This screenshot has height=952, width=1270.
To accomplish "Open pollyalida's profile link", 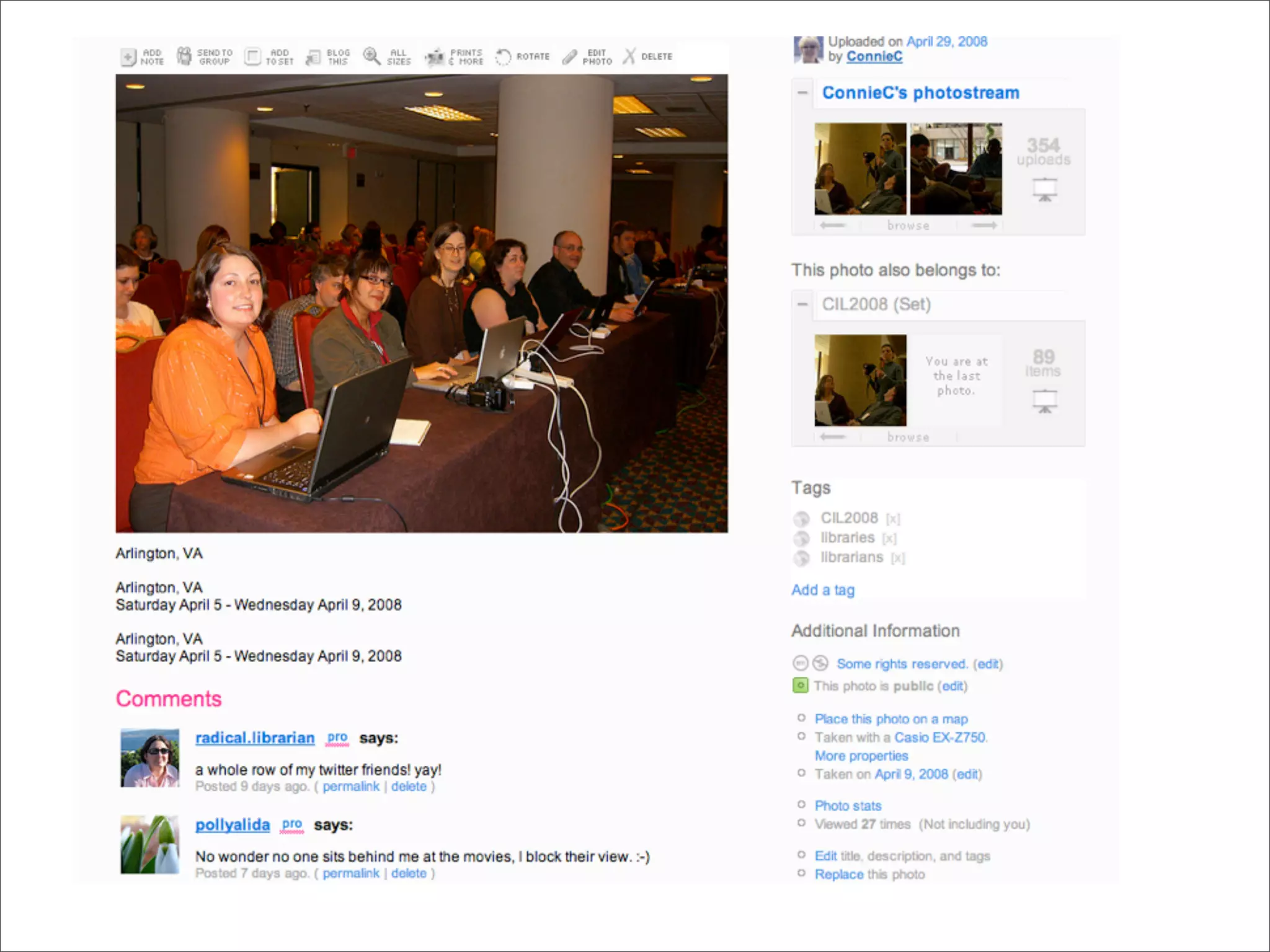I will [x=233, y=825].
